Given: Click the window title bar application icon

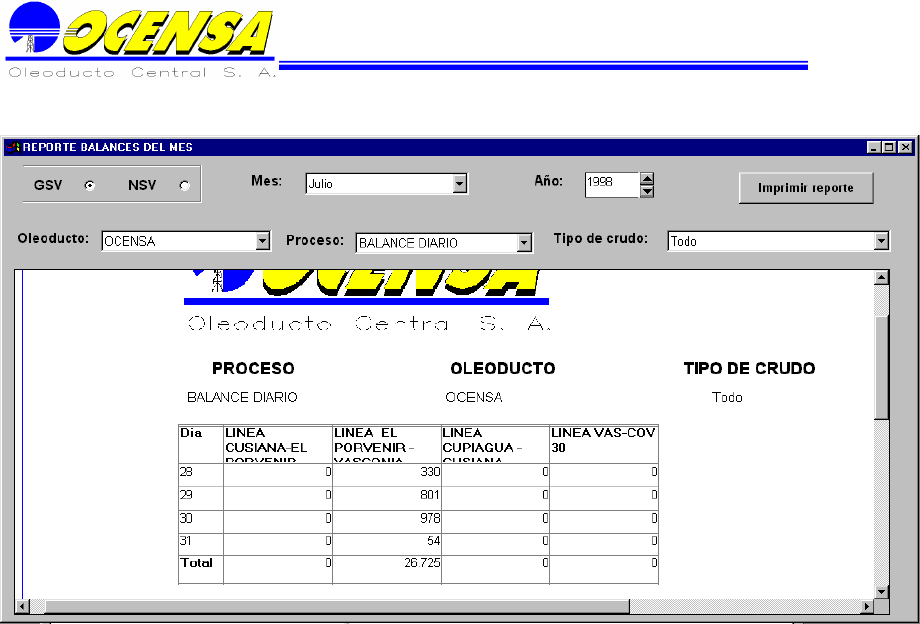Looking at the screenshot, I should (x=12, y=147).
